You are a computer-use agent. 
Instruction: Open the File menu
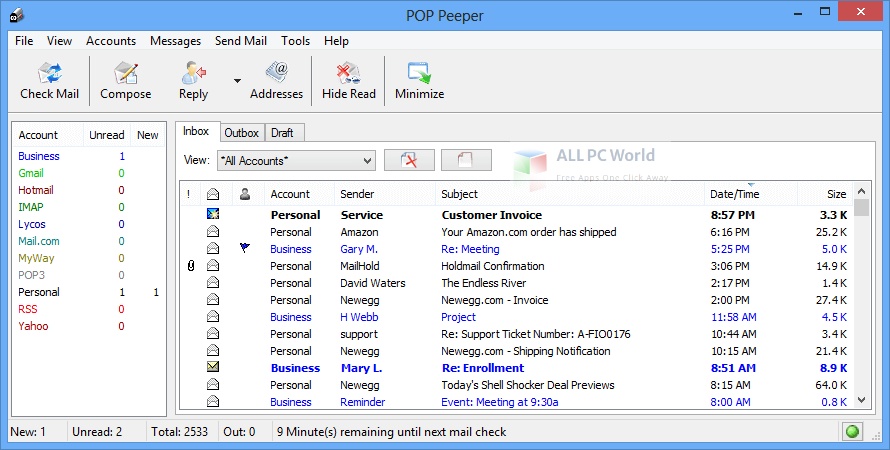pyautogui.click(x=24, y=41)
